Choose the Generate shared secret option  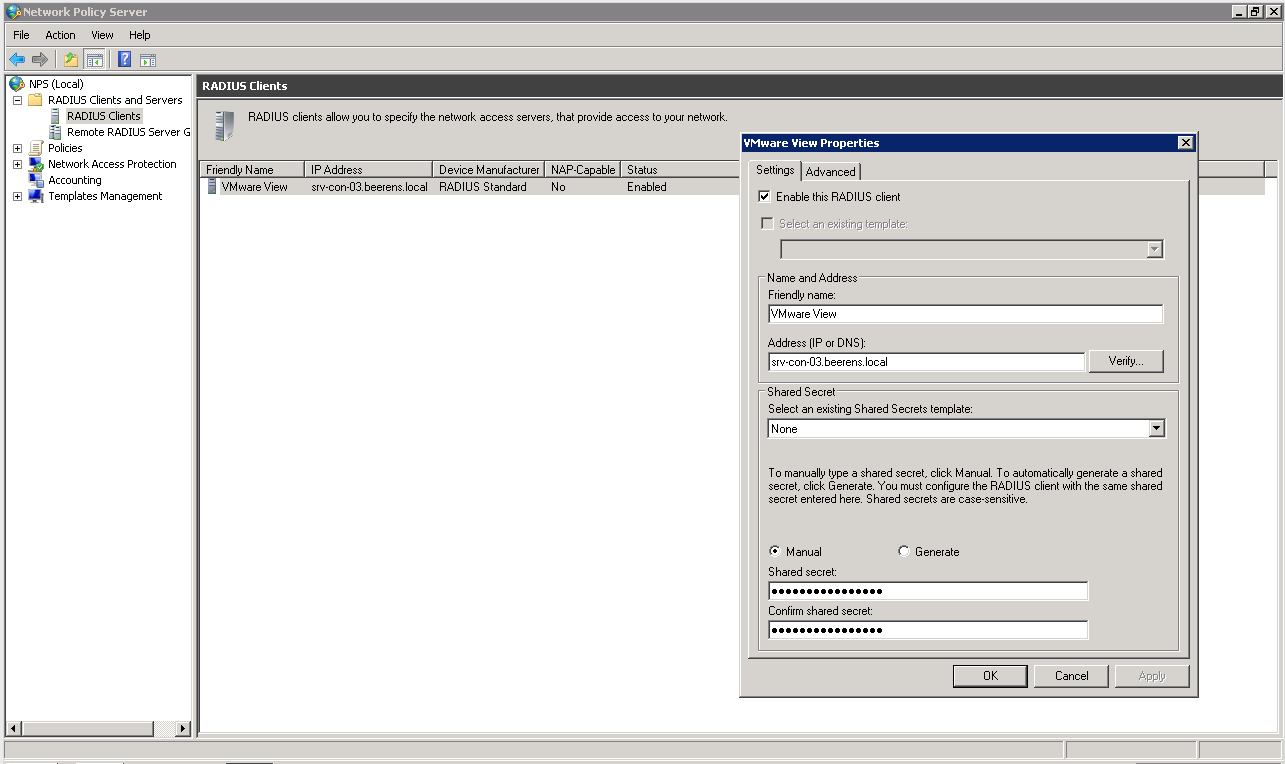click(x=904, y=551)
